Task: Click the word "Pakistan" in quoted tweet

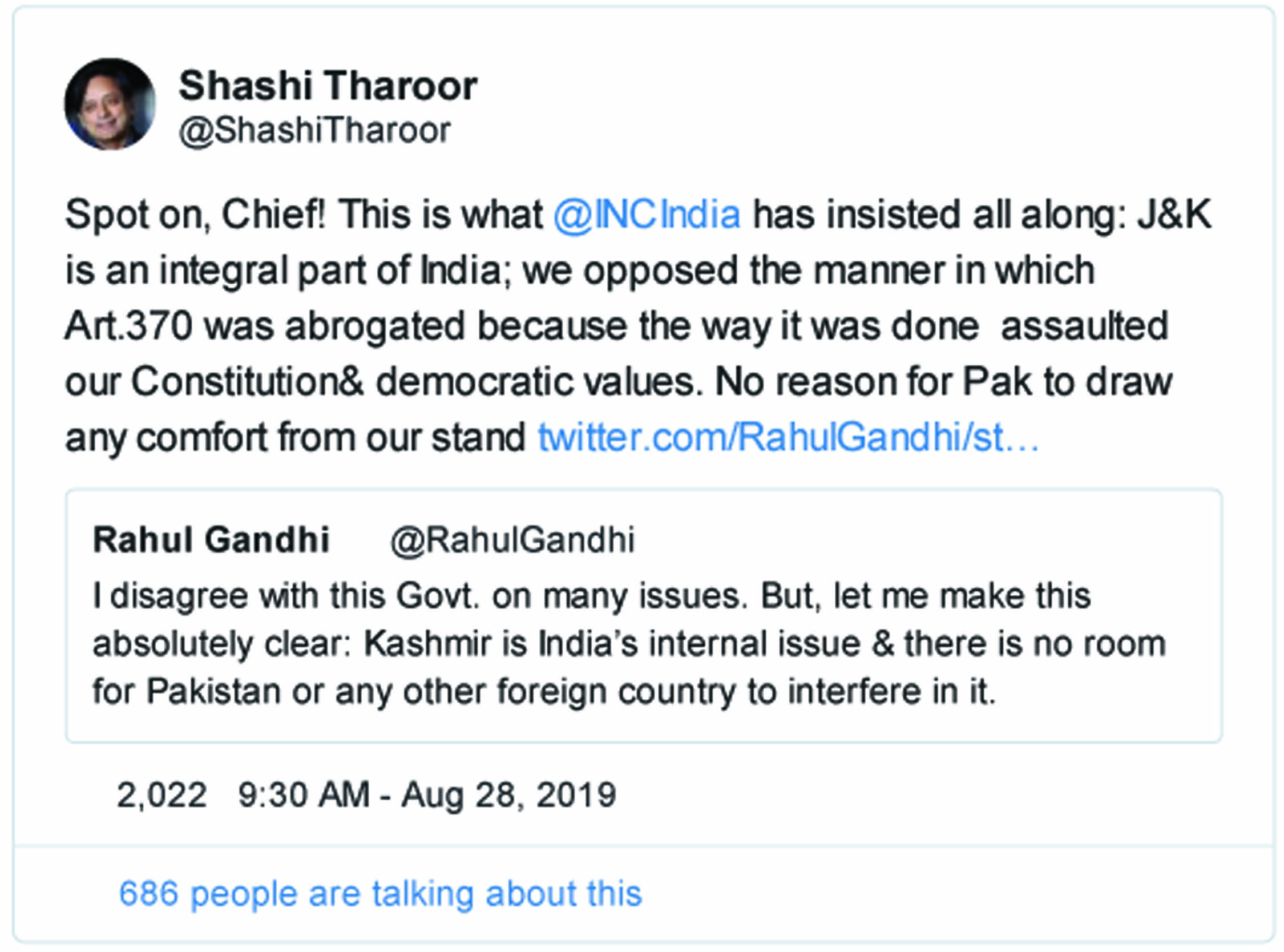Action: (212, 691)
